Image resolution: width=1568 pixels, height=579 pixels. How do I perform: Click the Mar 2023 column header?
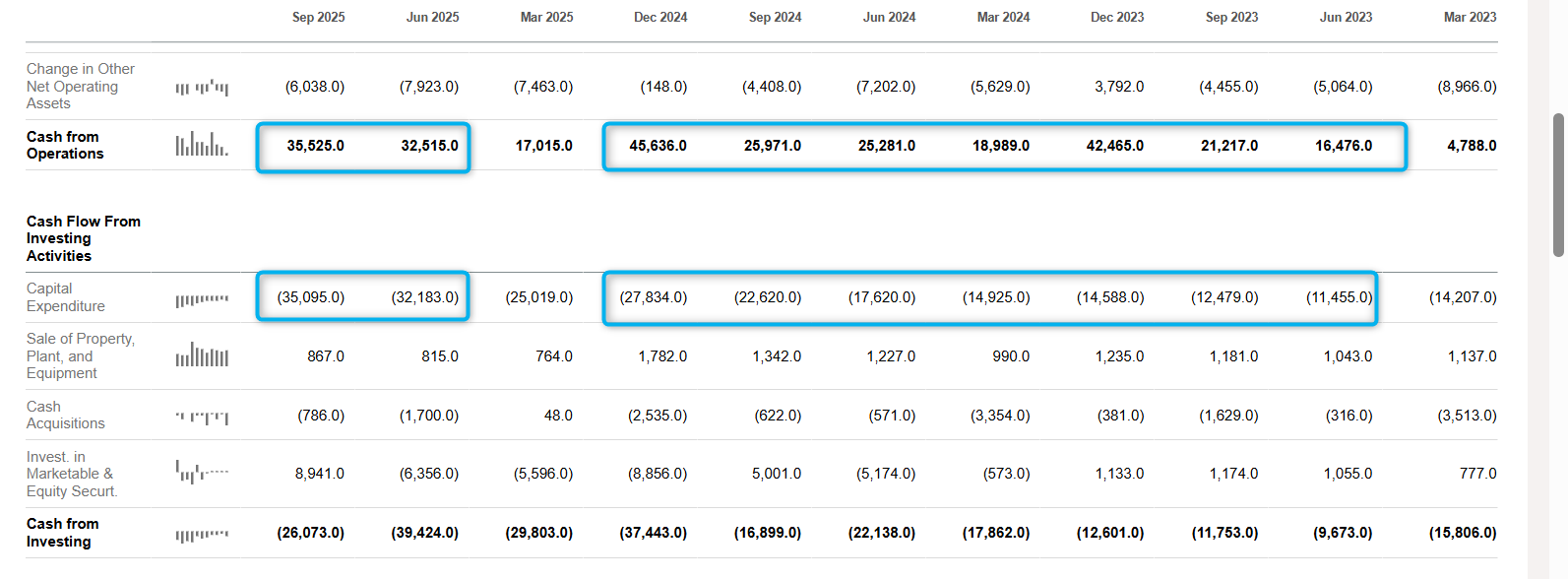[1470, 17]
